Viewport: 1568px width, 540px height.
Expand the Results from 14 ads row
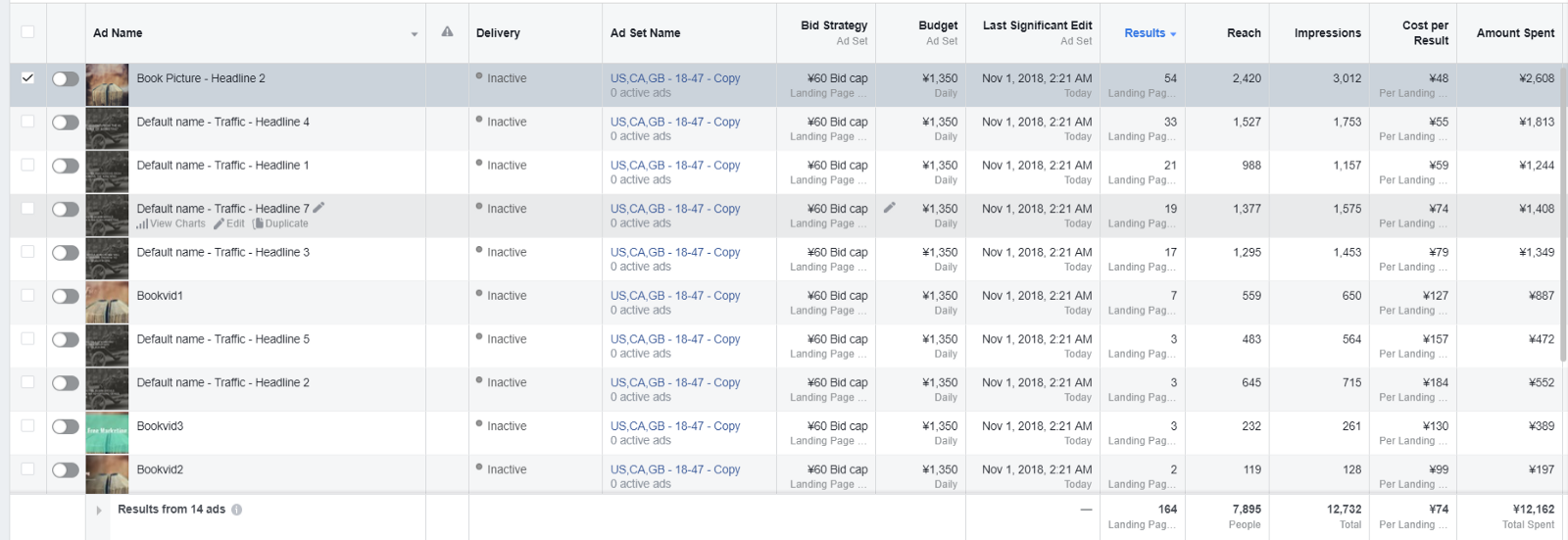(x=98, y=510)
